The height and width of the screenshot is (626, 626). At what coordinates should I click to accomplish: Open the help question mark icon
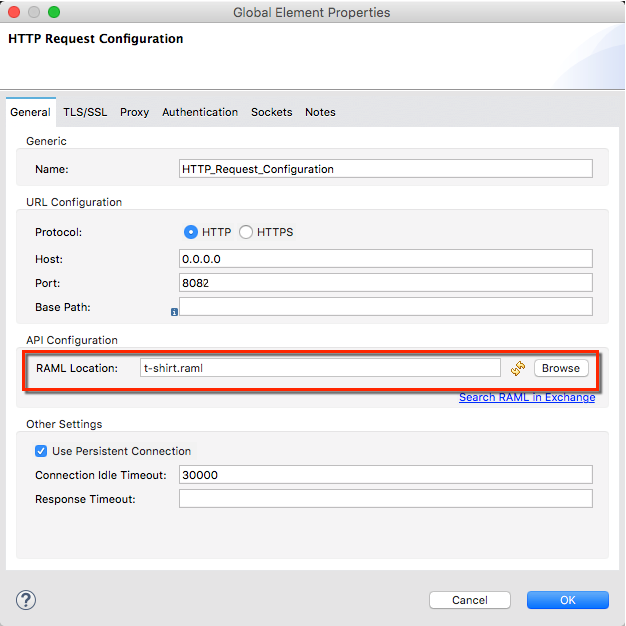26,600
